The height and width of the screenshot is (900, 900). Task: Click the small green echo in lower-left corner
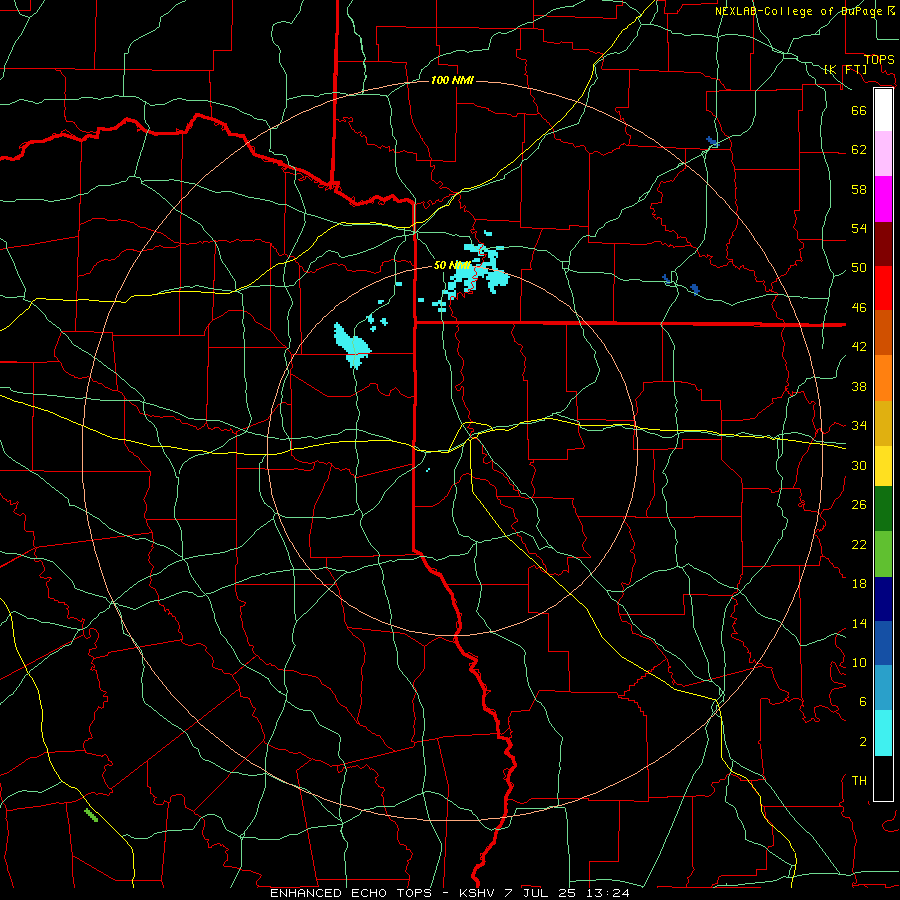[91, 815]
